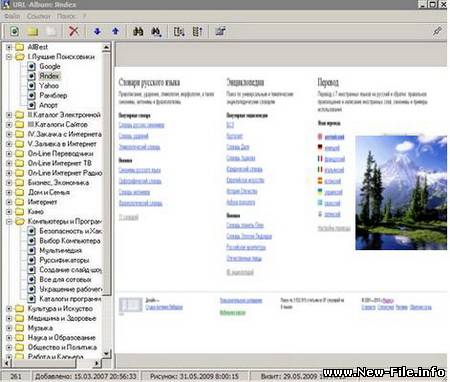
Task: Expand the Бизнес, Экономика folder
Action: (x=9, y=183)
